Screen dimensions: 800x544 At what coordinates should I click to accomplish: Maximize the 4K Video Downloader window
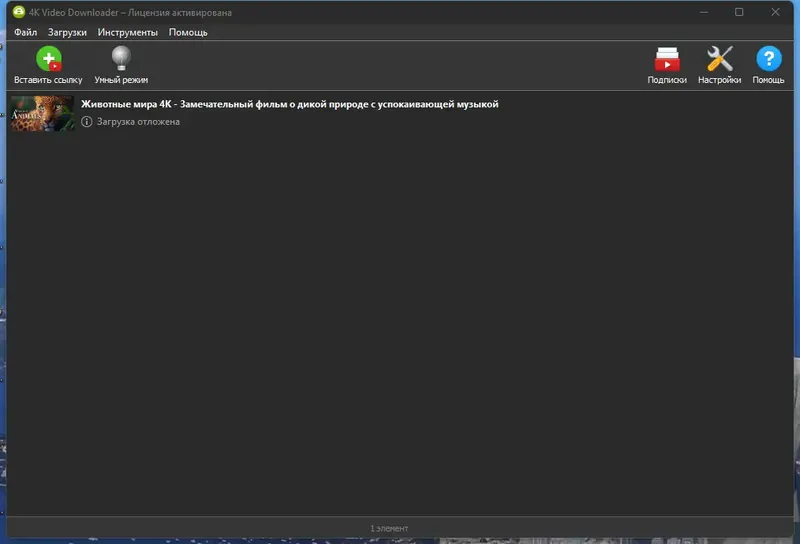point(739,12)
